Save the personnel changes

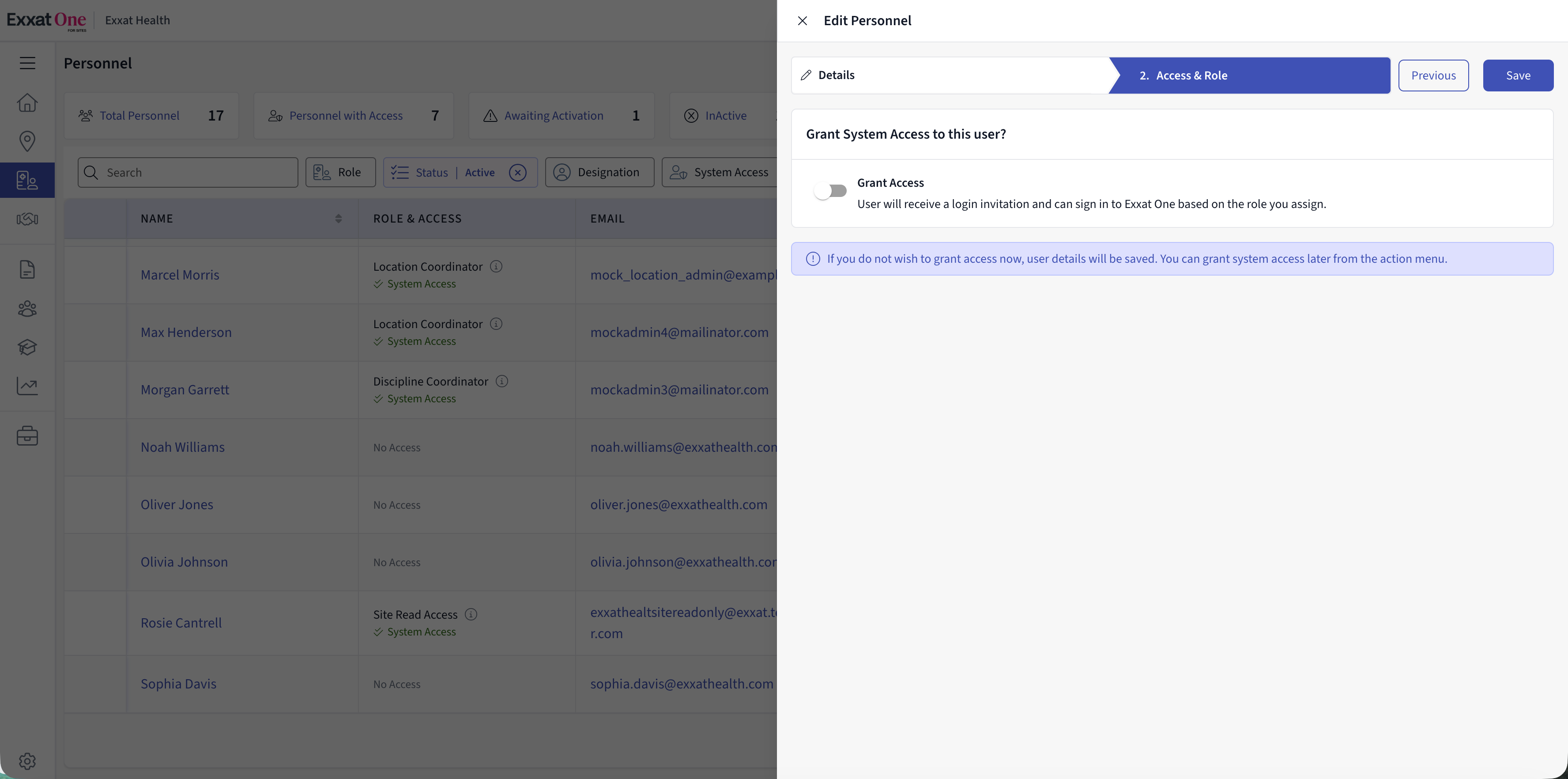click(x=1518, y=76)
